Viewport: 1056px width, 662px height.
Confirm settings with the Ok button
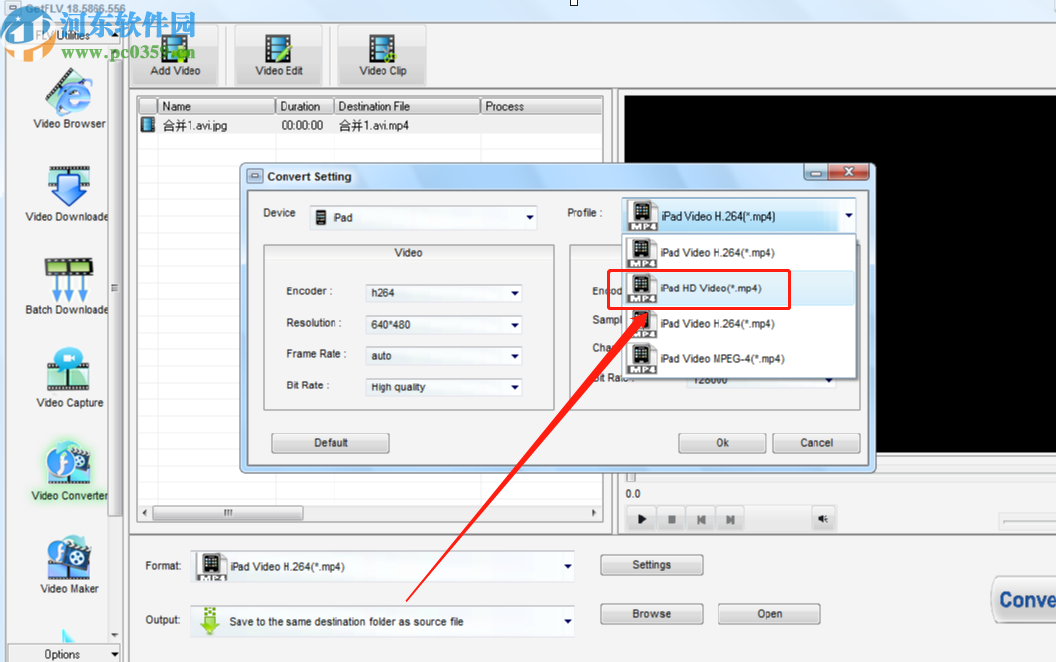(722, 442)
